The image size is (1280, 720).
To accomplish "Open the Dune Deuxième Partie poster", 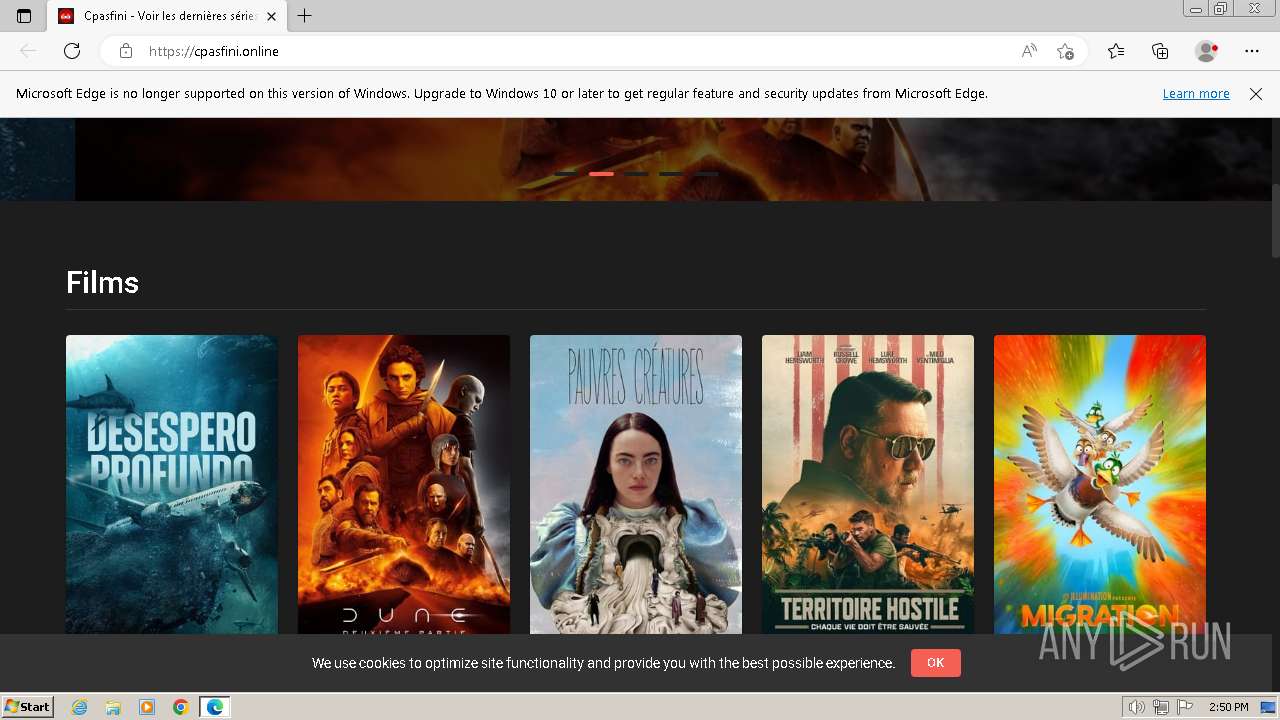I will click(x=404, y=484).
